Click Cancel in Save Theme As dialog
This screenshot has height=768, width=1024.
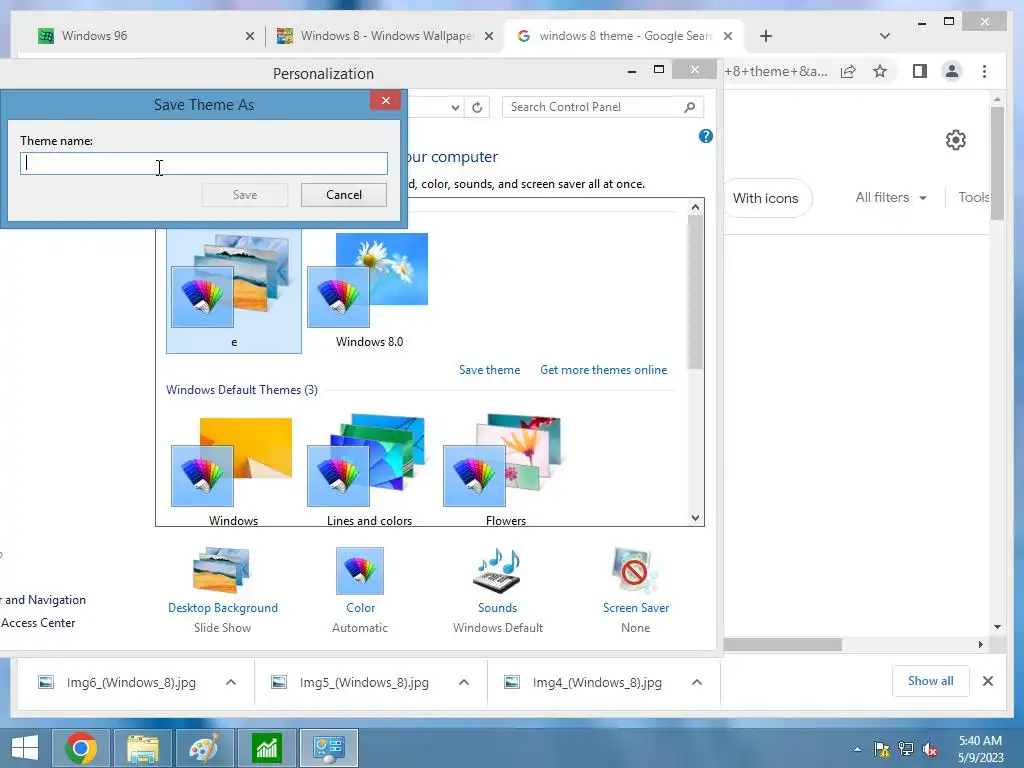click(344, 195)
